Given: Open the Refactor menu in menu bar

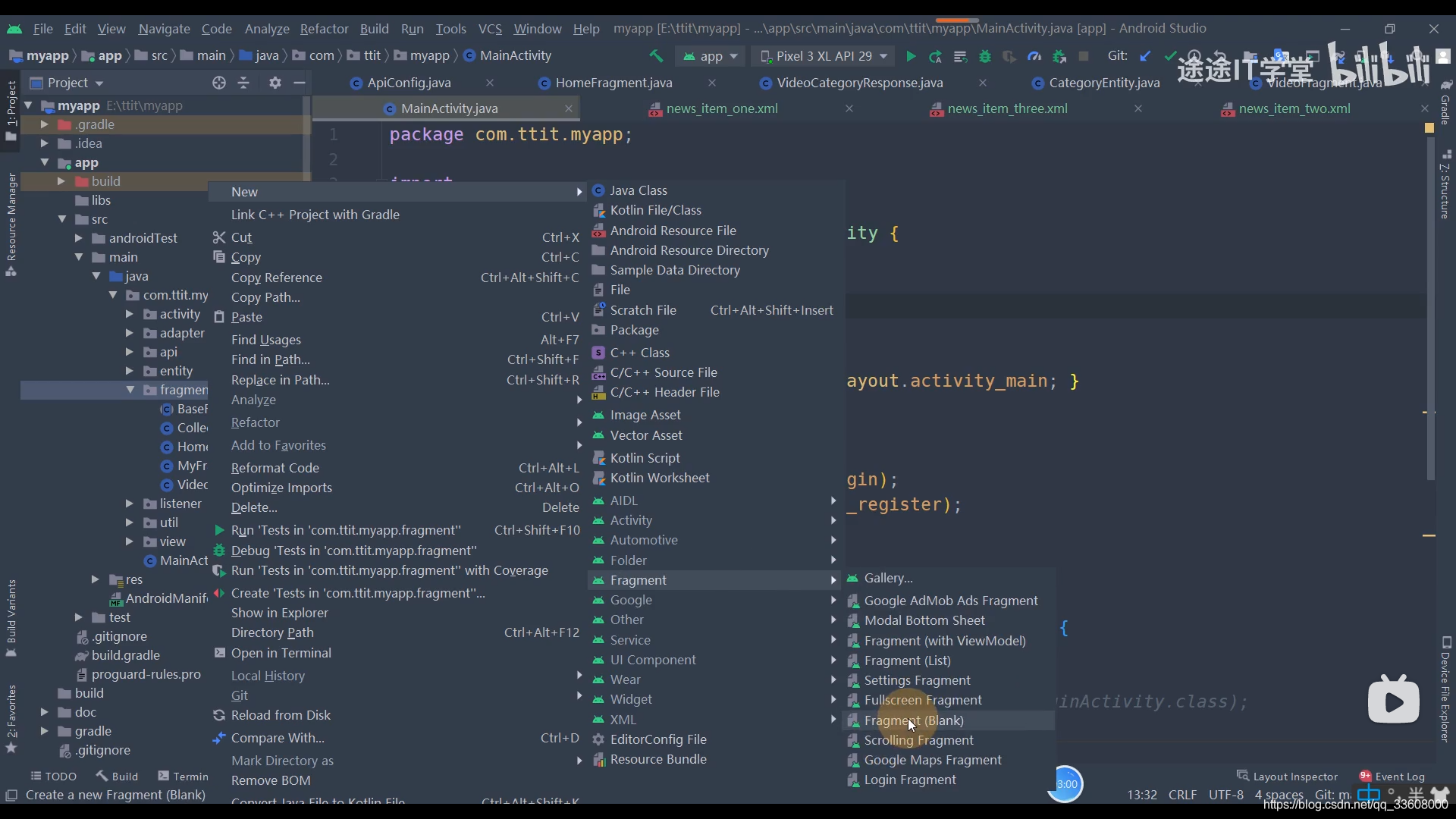Looking at the screenshot, I should pyautogui.click(x=324, y=29).
